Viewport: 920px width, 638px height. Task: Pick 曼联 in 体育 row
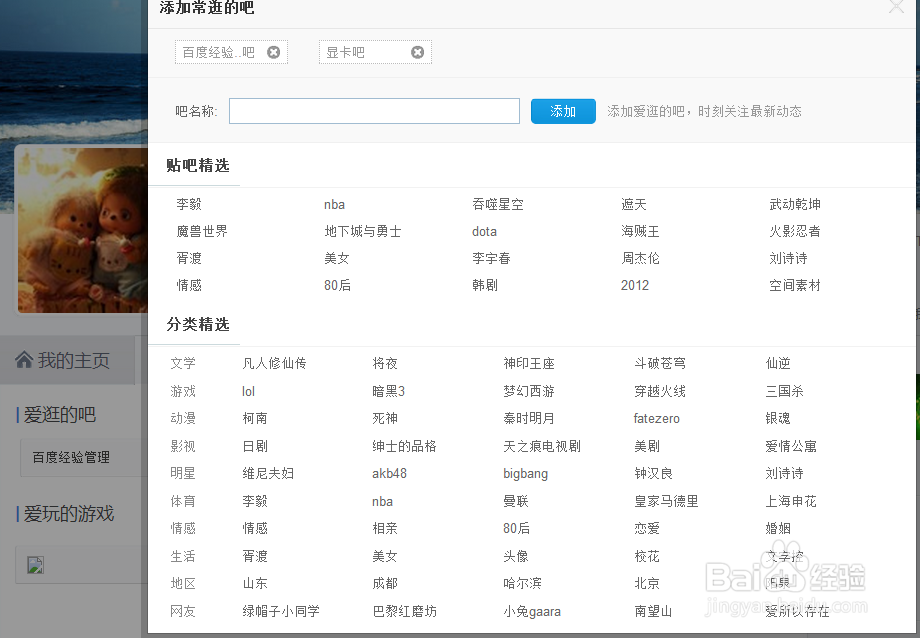[516, 501]
